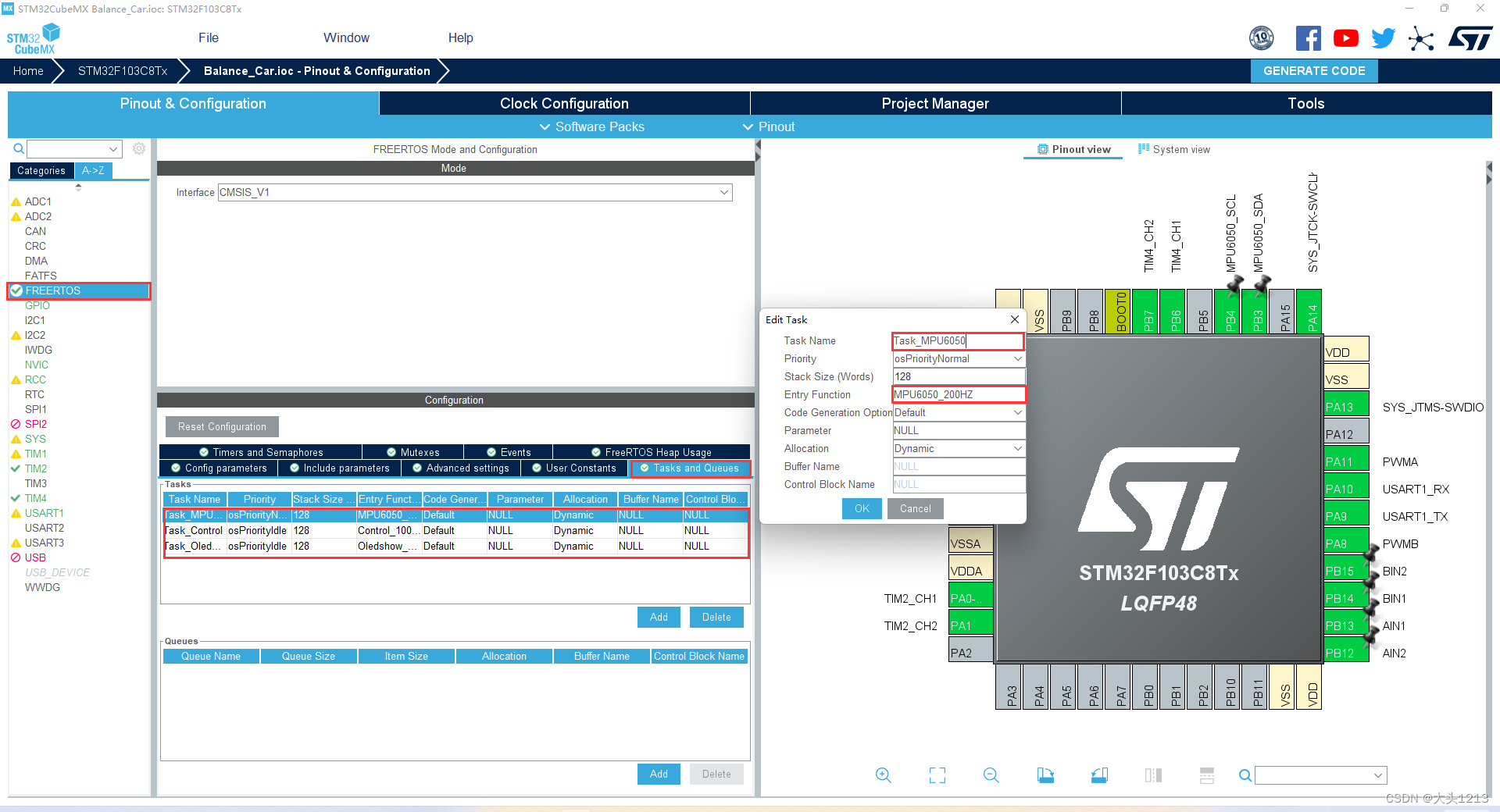Open the Timers and Semaphores tab
Image resolution: width=1500 pixels, height=812 pixels.
pyautogui.click(x=261, y=452)
